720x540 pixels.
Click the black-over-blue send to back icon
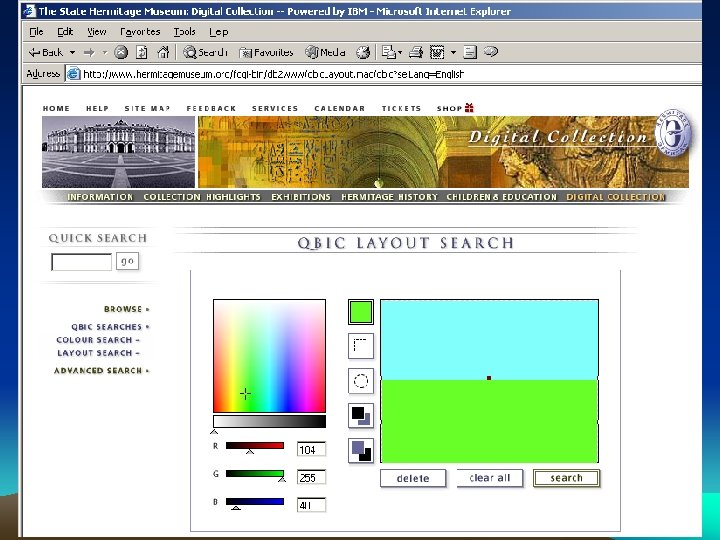(361, 416)
